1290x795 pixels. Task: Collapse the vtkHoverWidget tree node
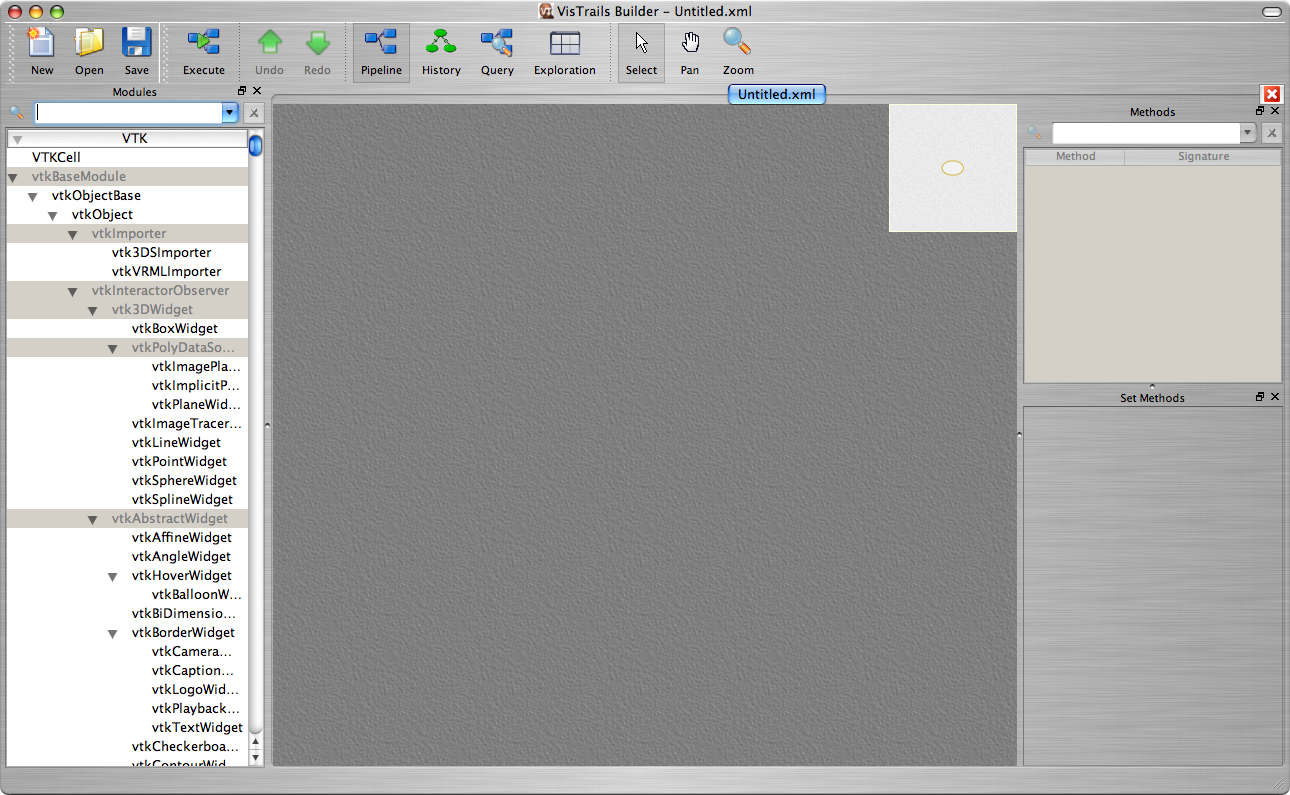coord(113,577)
